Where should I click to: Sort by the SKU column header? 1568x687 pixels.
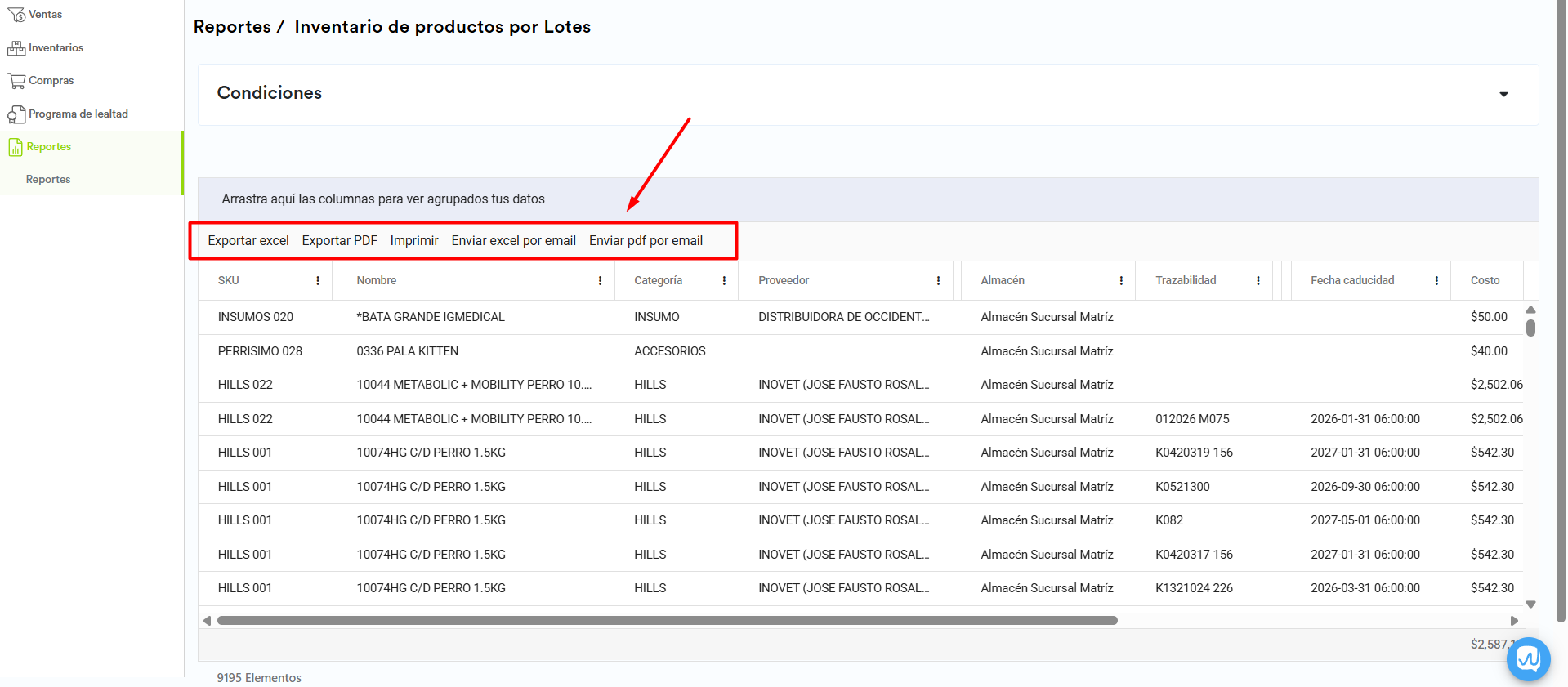[228, 280]
